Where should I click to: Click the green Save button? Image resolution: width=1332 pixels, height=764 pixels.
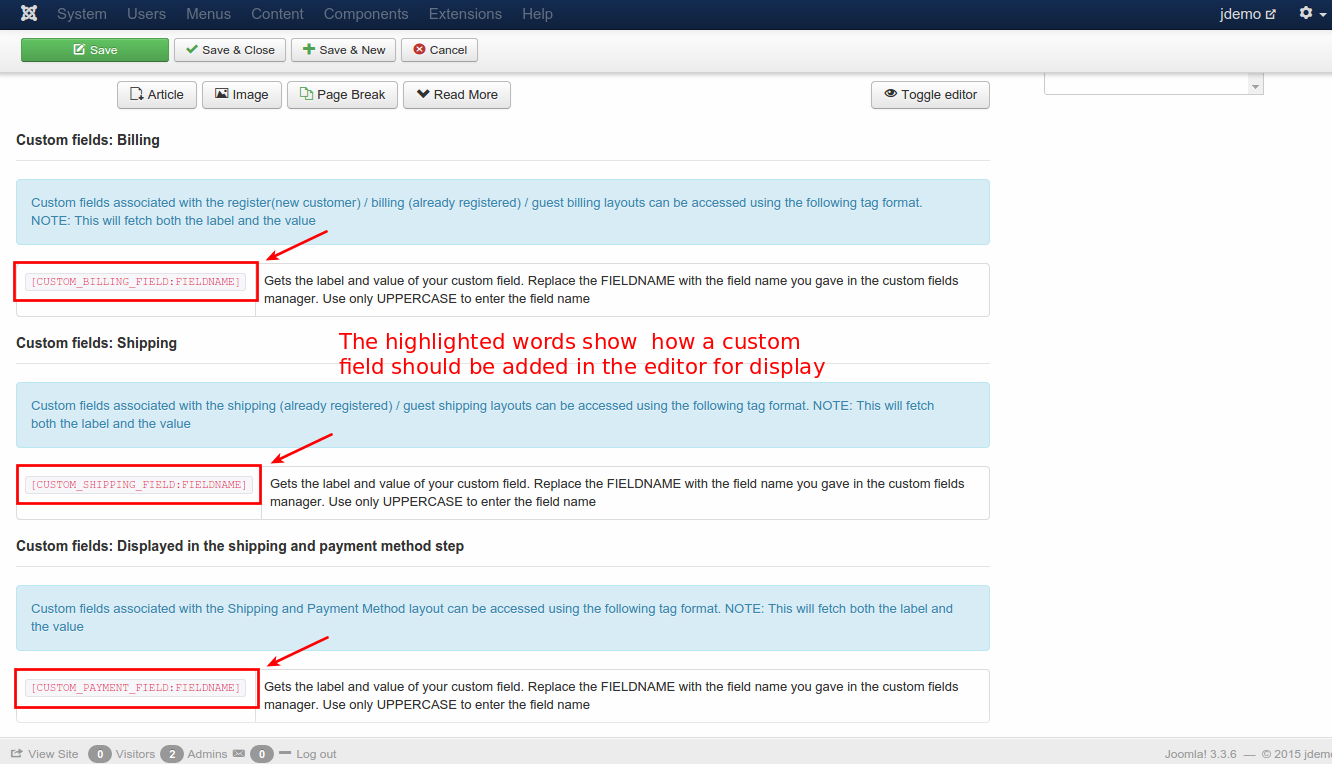[94, 49]
